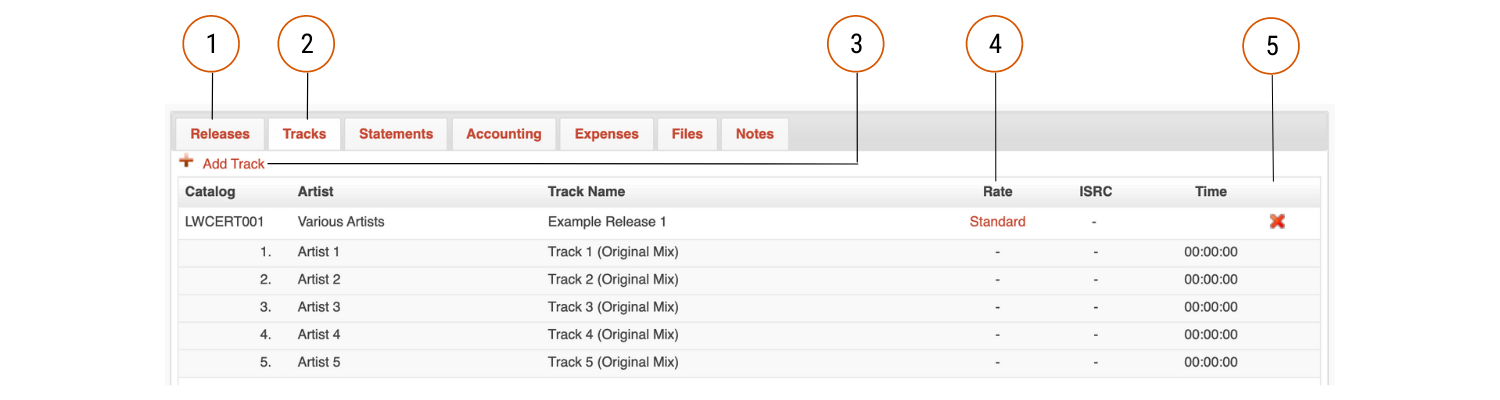Go to the Accounting tab
Viewport: 1500px width, 400px height.
pyautogui.click(x=504, y=134)
